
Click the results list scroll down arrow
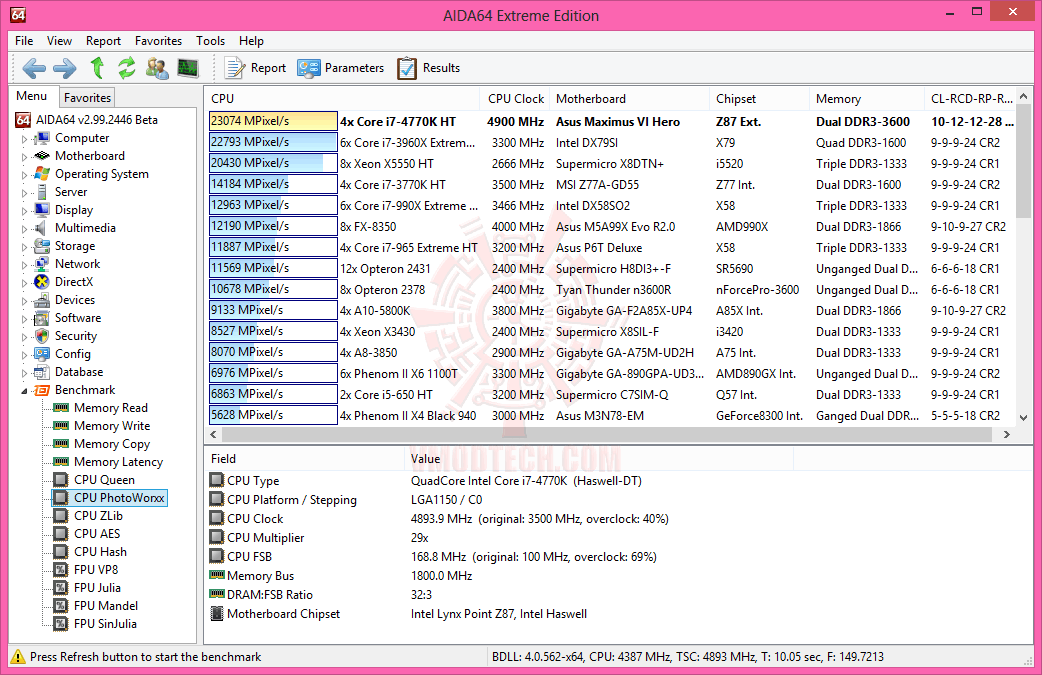(x=1023, y=418)
